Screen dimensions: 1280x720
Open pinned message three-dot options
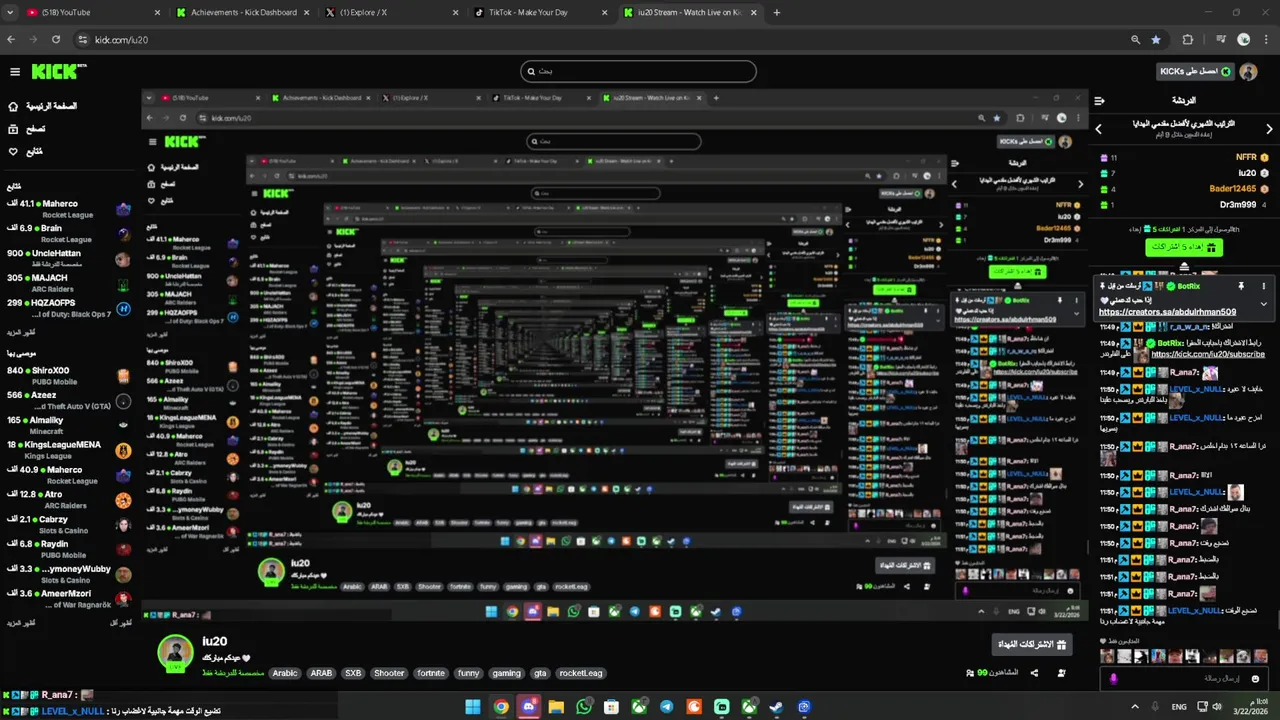1264,287
